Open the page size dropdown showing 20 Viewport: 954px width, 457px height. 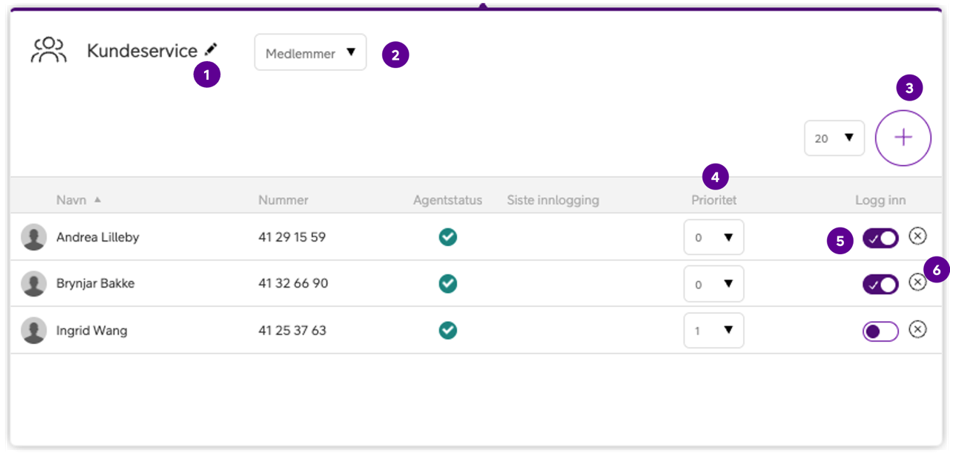tap(834, 138)
